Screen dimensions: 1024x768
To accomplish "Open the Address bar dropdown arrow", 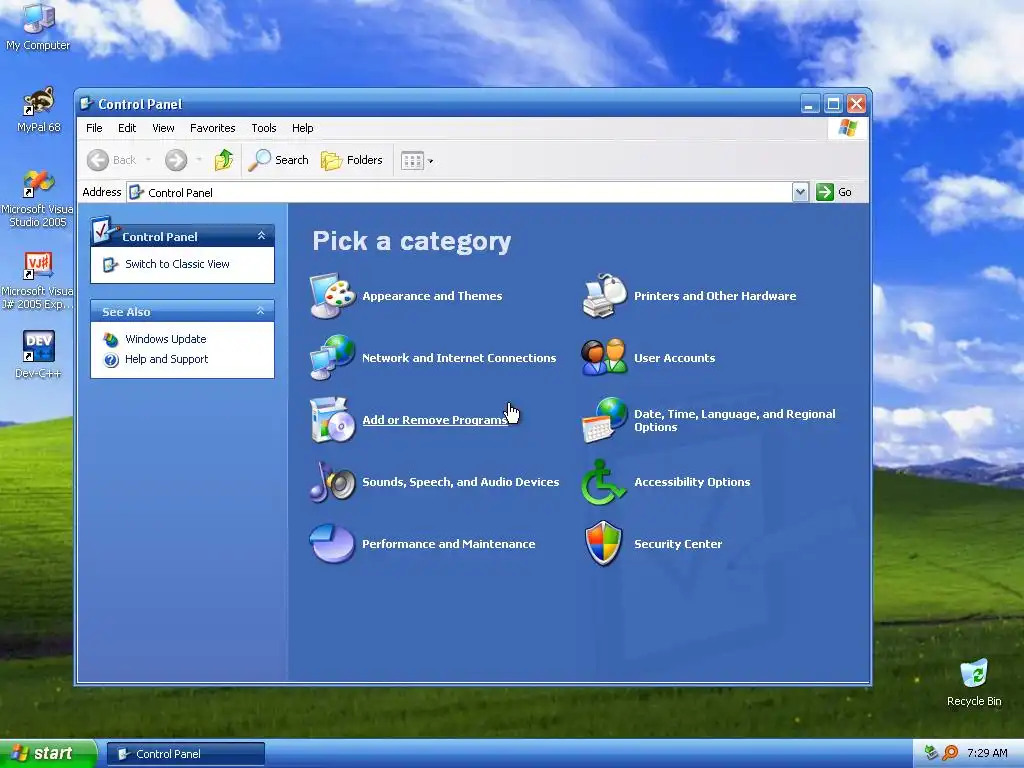I will [801, 192].
